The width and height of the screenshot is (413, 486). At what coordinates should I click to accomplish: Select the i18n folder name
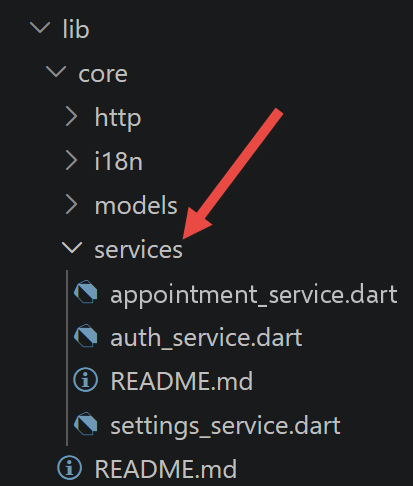pyautogui.click(x=119, y=161)
